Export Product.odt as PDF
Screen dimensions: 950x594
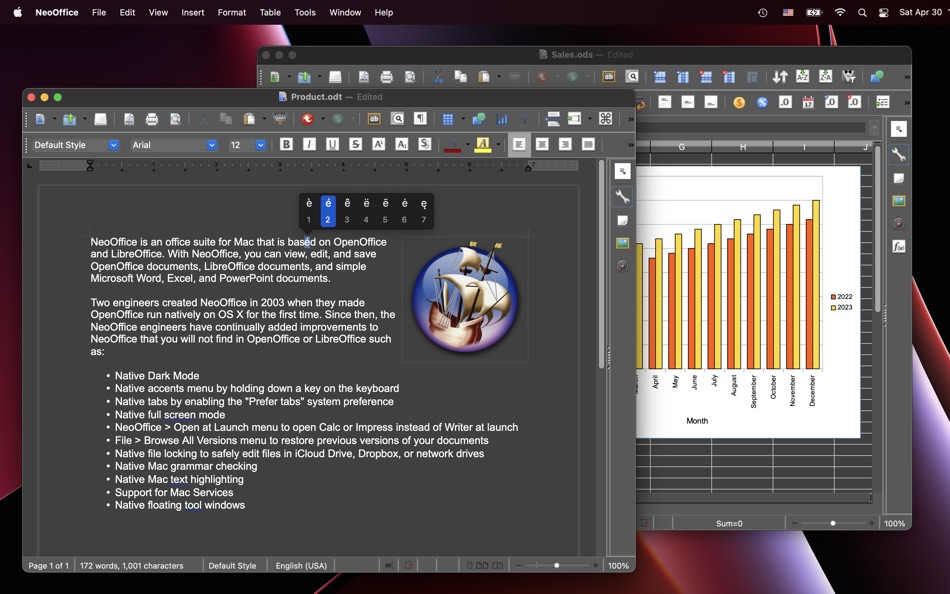[129, 119]
